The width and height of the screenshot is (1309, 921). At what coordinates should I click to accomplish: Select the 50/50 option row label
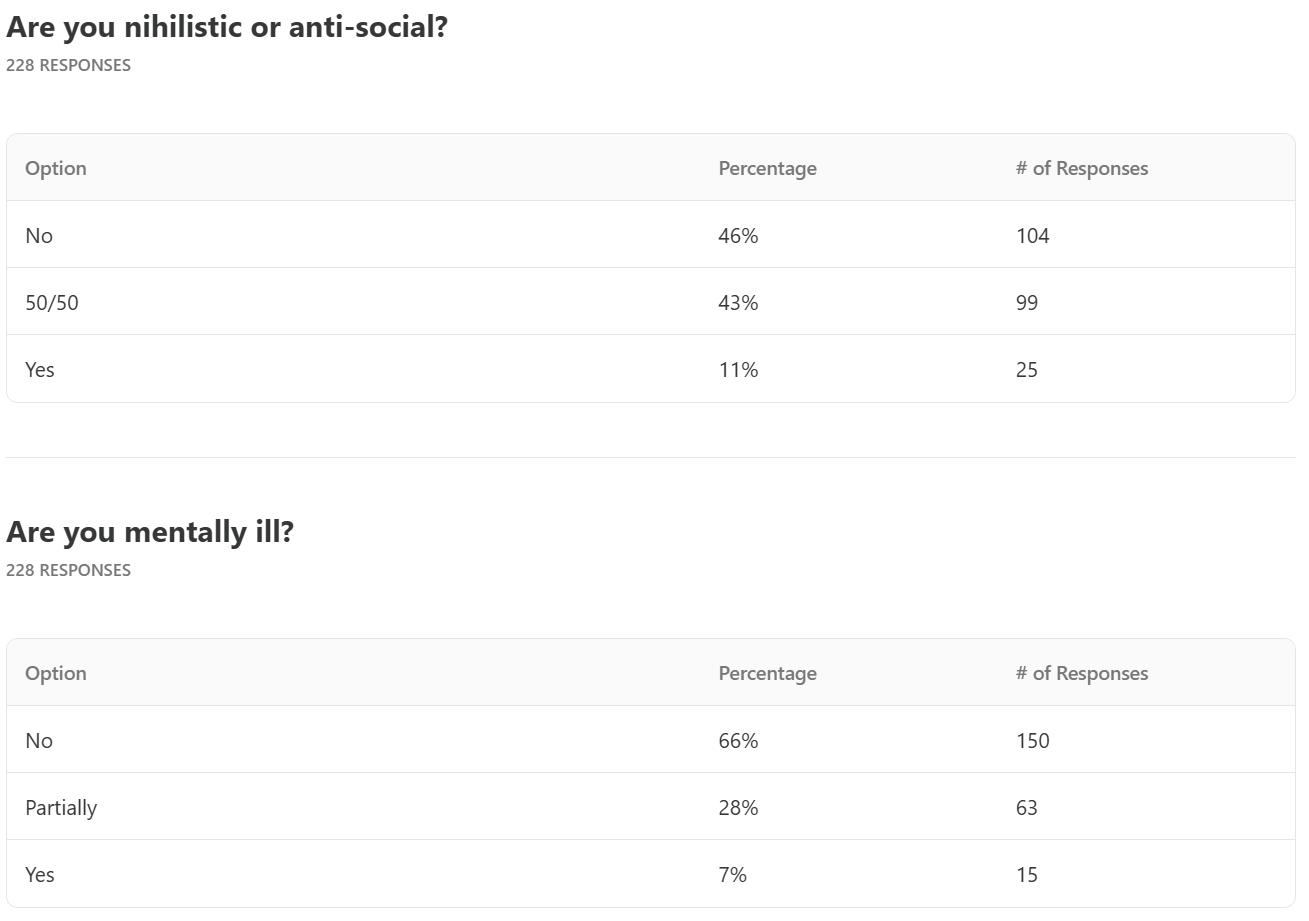(52, 302)
